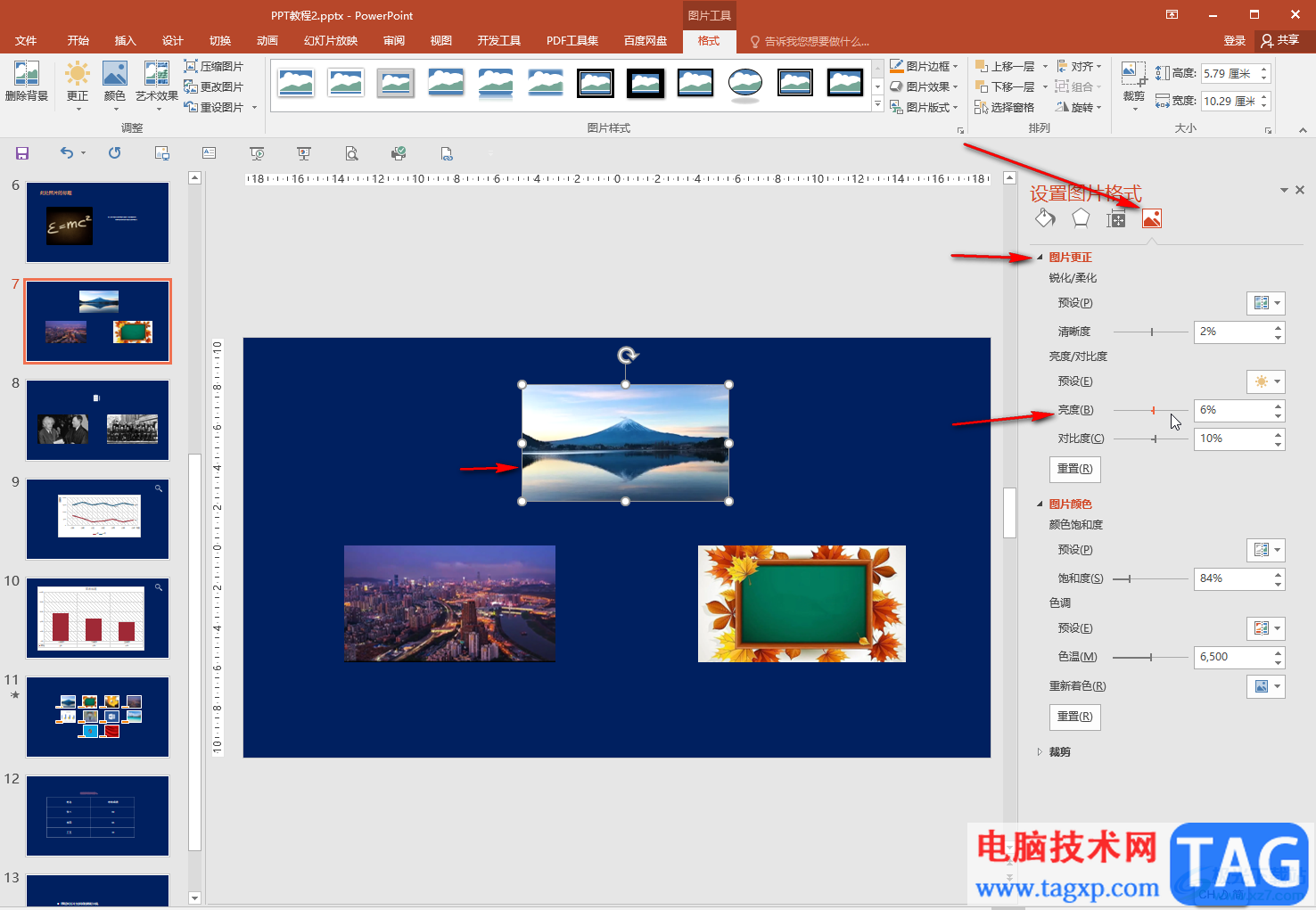The width and height of the screenshot is (1316, 910).
Task: Select slide 10 bar chart thumbnail
Action: (x=97, y=618)
